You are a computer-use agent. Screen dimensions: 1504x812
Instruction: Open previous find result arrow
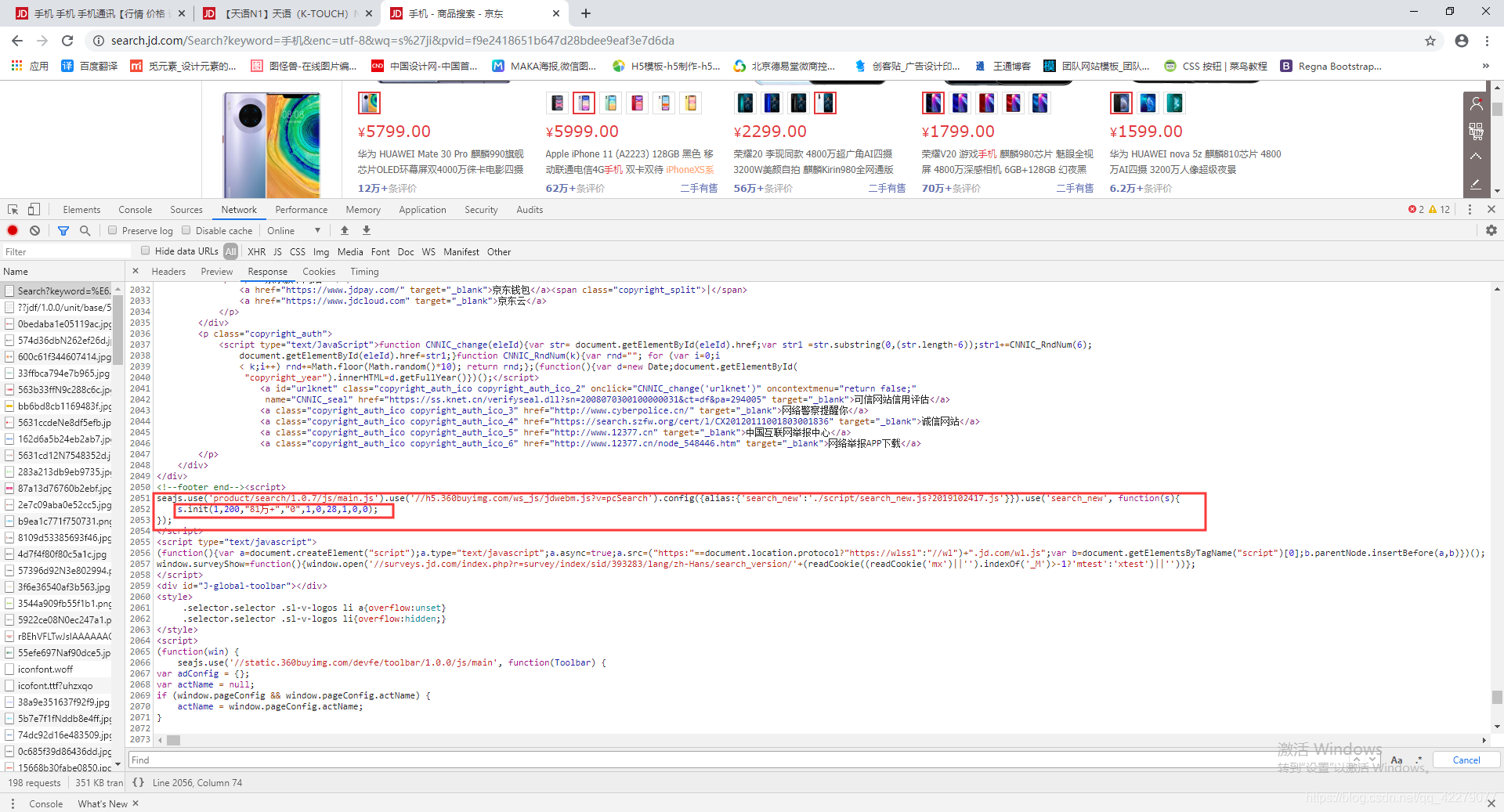[1357, 760]
